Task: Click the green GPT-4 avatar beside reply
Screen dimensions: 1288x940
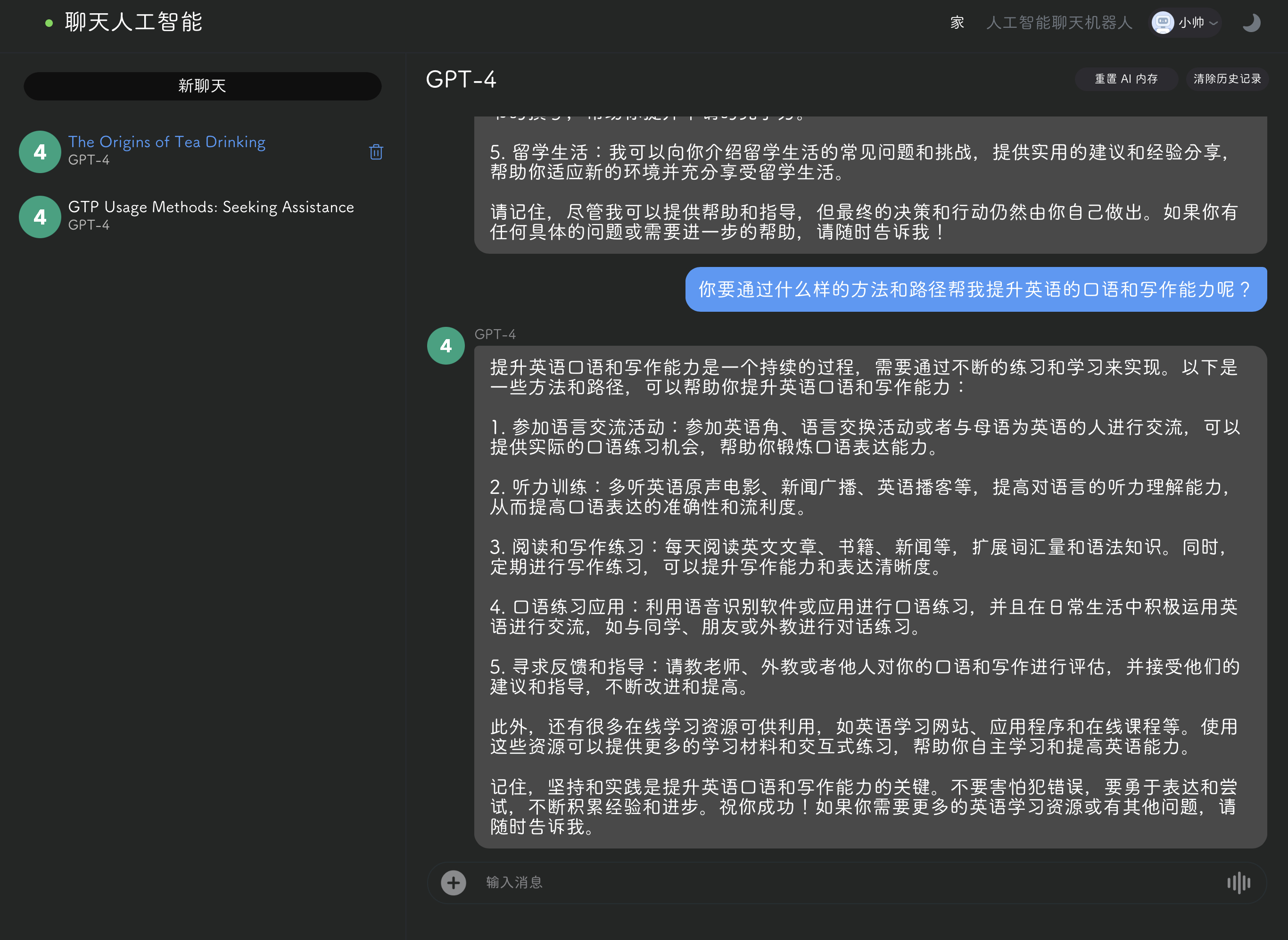Action: tap(446, 345)
